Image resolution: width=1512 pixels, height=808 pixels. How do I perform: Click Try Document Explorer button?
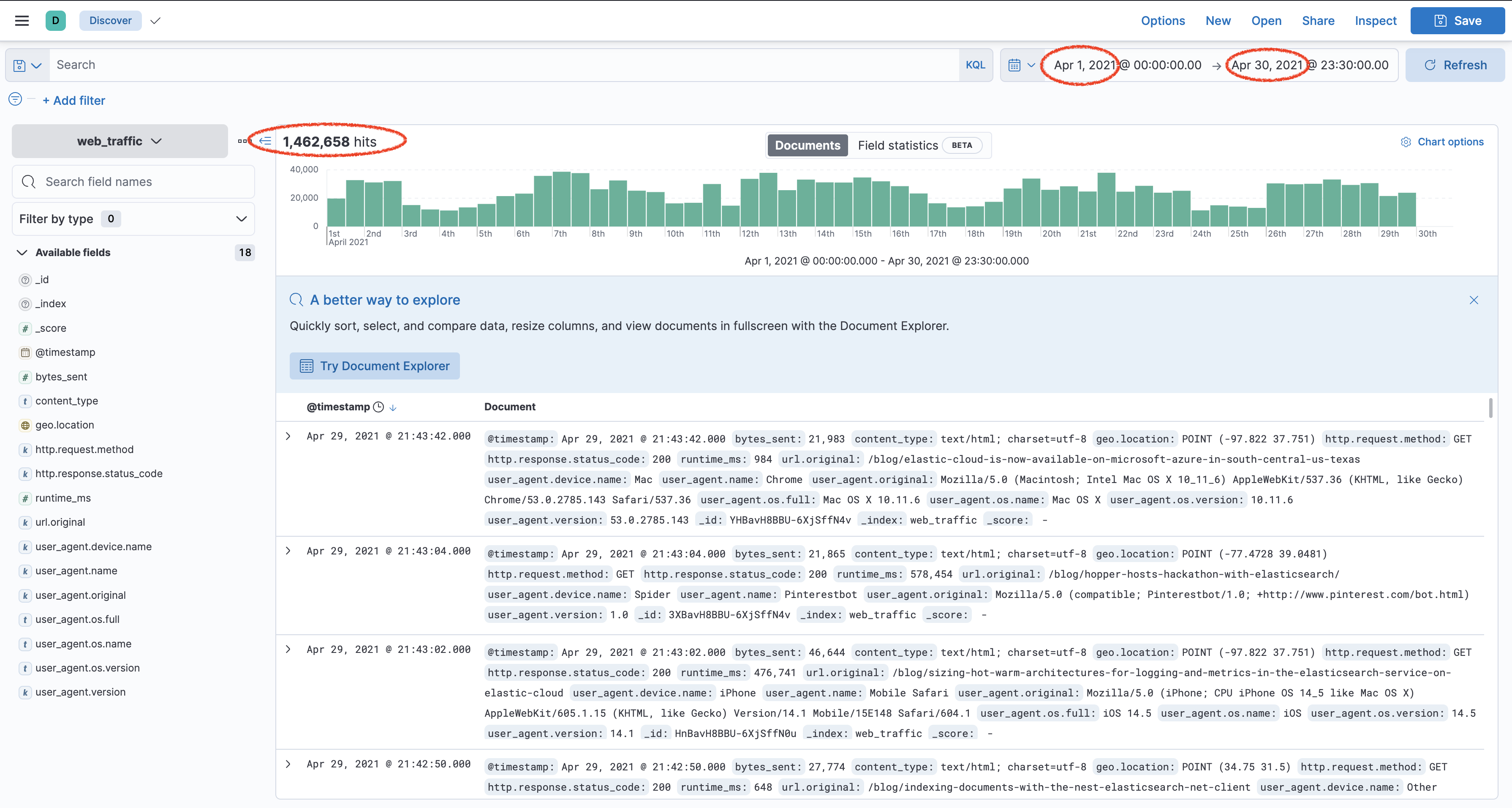375,366
